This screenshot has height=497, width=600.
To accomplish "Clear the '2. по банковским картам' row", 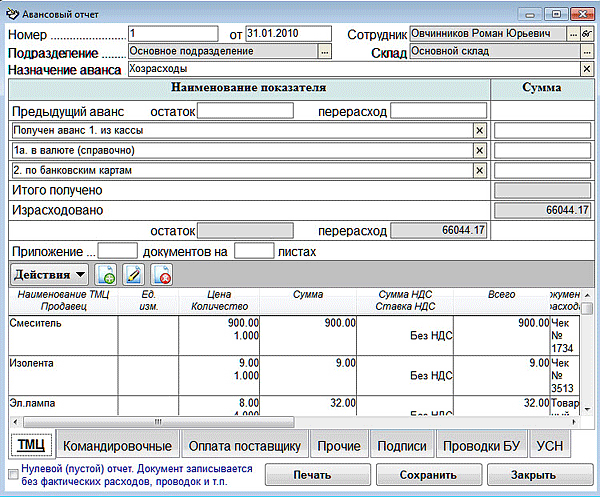I will click(x=479, y=170).
